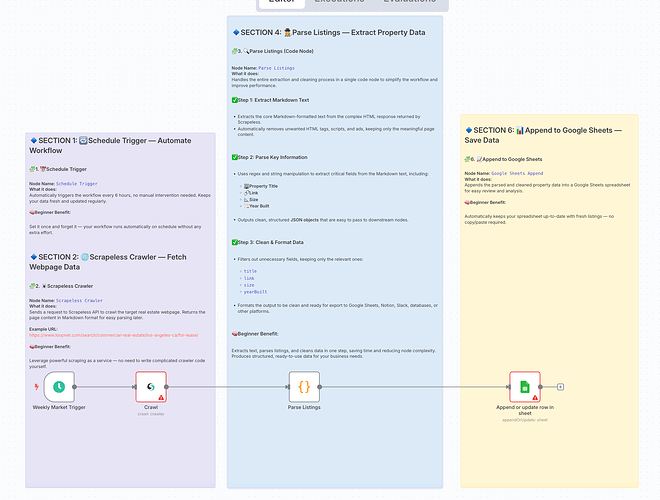This screenshot has height=500, width=660.
Task: Click 'Step 2: Parse Key Information' heading
Action: pos(270,157)
